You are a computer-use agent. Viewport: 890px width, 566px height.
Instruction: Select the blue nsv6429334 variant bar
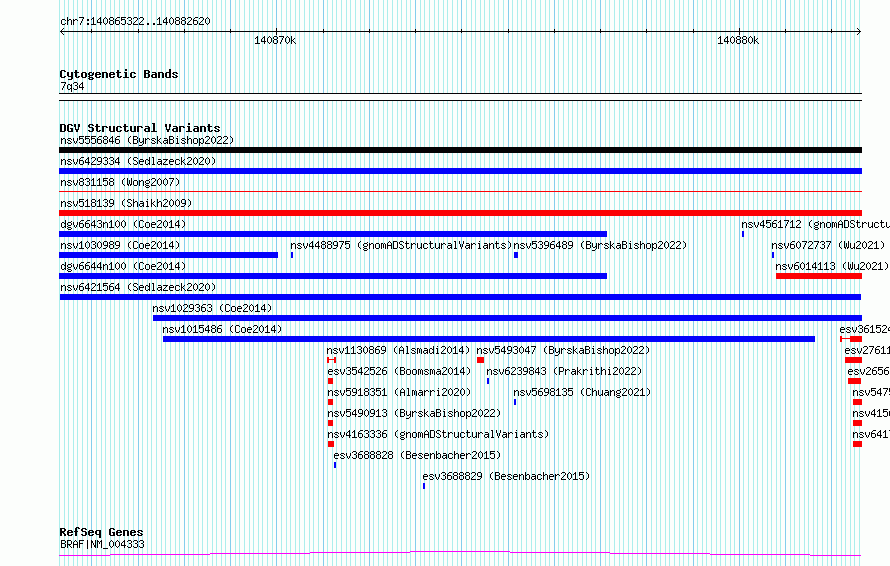(x=460, y=171)
